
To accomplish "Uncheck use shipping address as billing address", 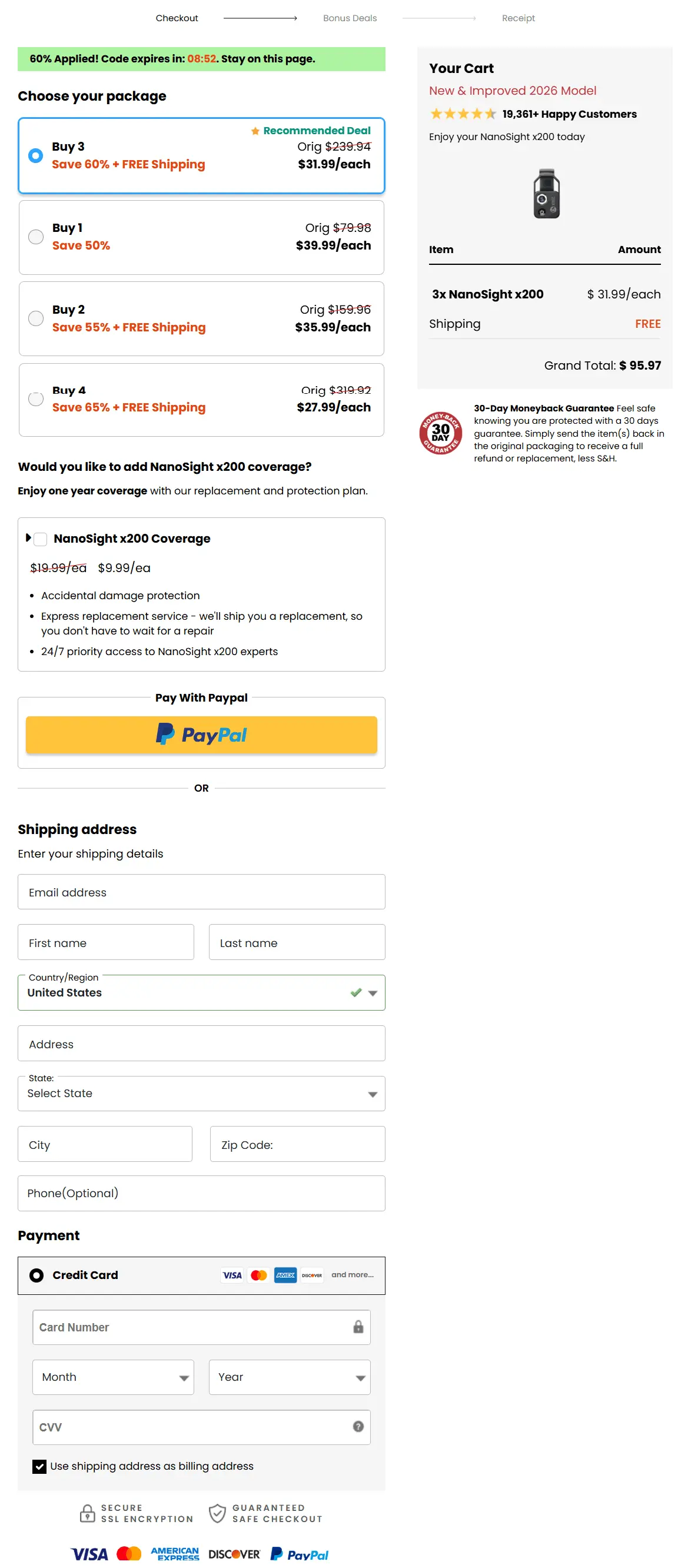I will pos(39,1466).
